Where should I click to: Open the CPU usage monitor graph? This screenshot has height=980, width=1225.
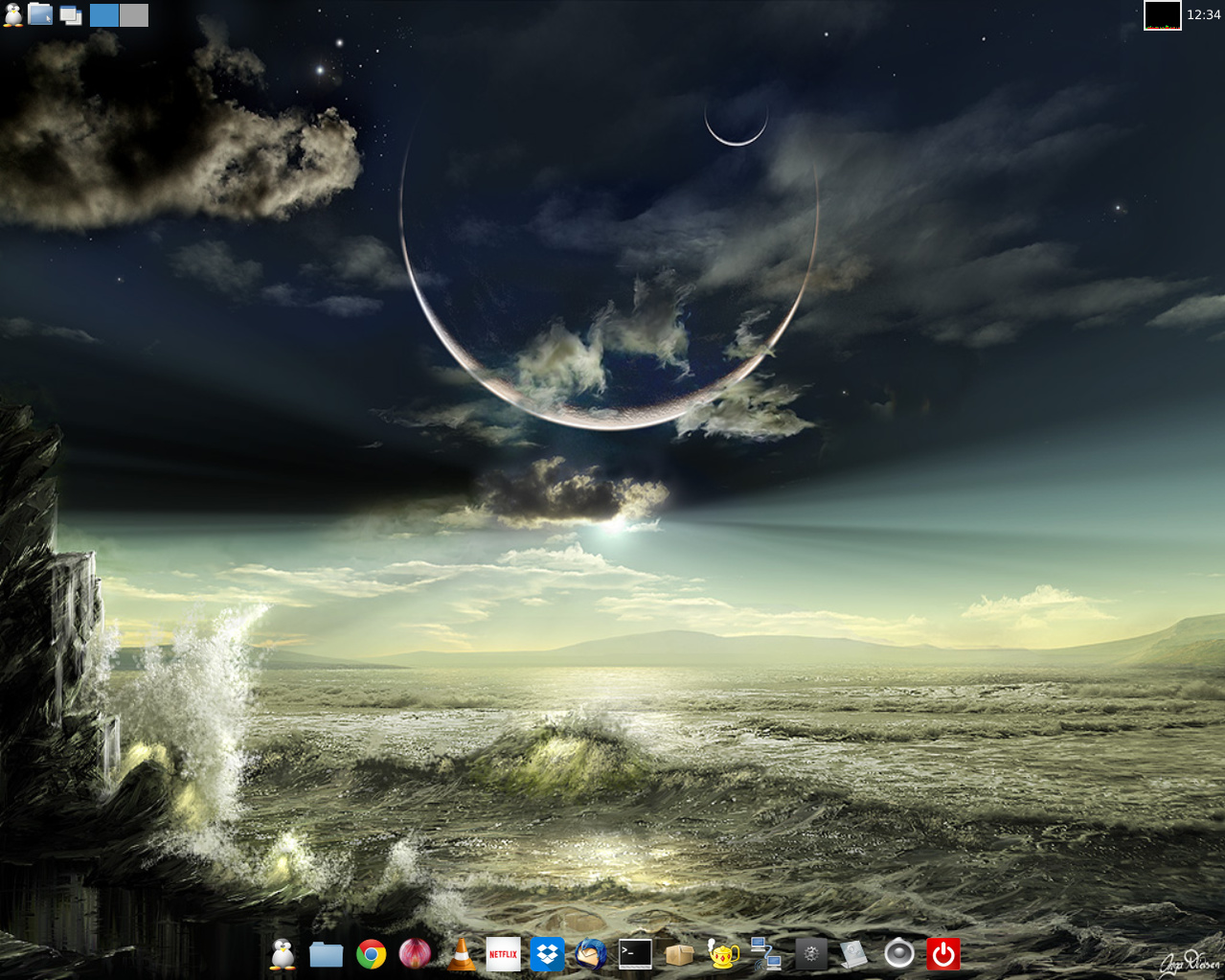tap(1163, 15)
